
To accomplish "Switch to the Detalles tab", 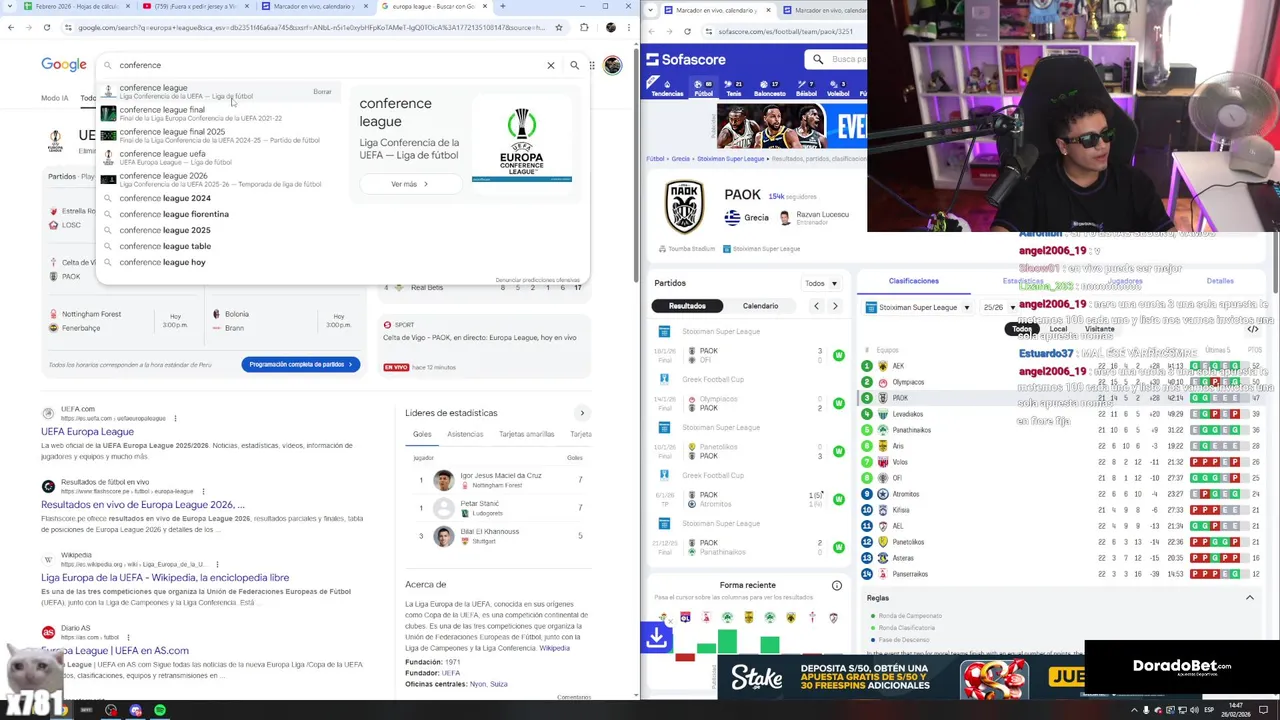I will click(1220, 281).
